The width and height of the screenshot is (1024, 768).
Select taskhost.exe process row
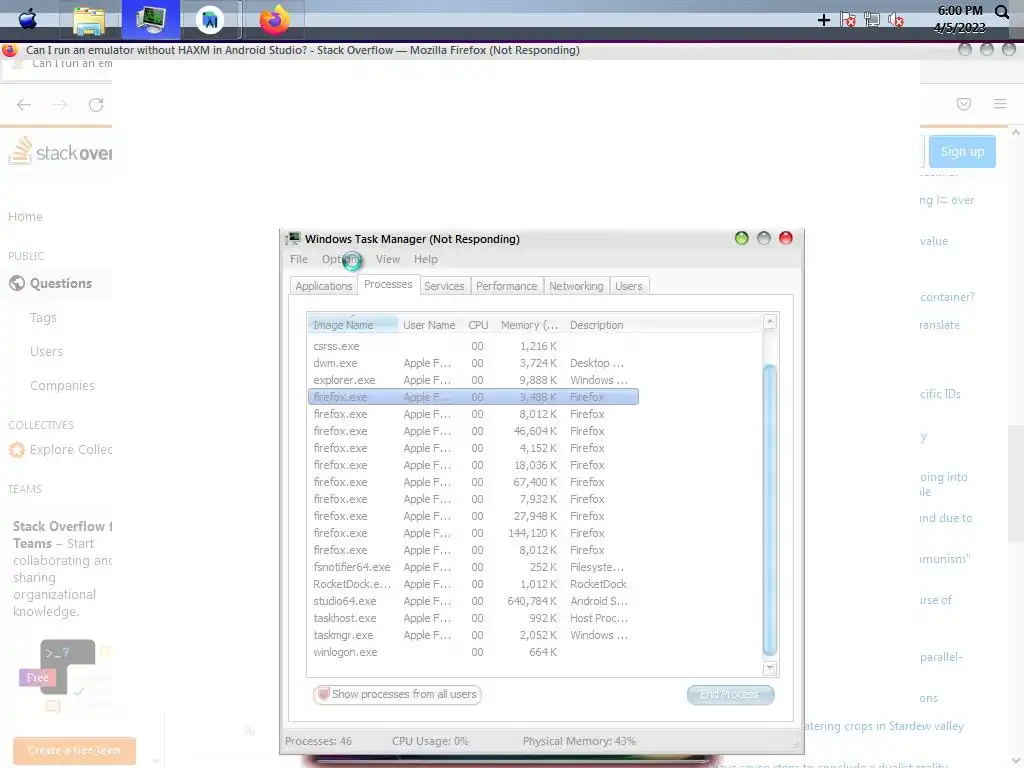[x=473, y=618]
